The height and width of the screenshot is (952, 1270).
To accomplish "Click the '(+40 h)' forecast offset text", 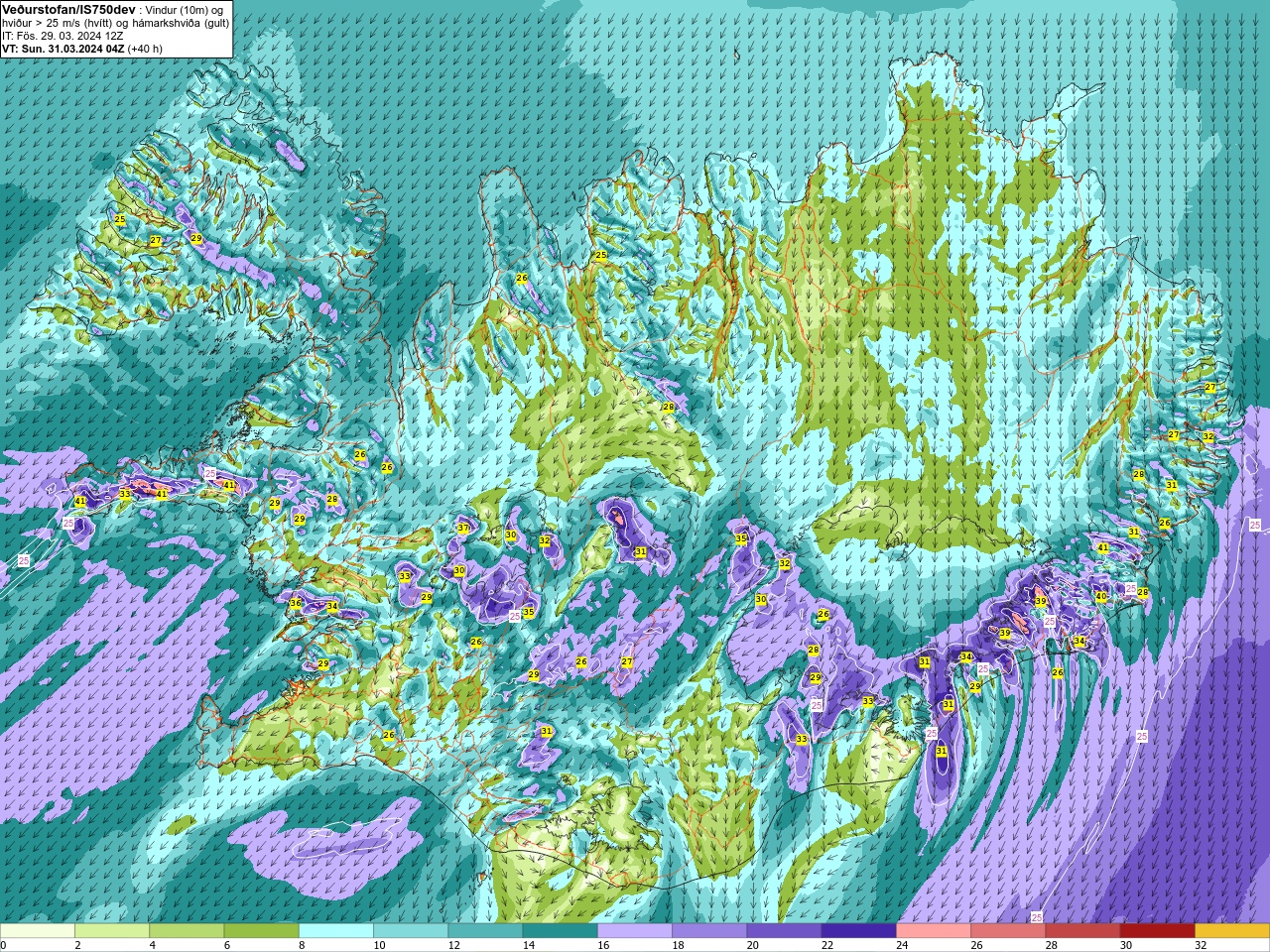I will point(145,48).
